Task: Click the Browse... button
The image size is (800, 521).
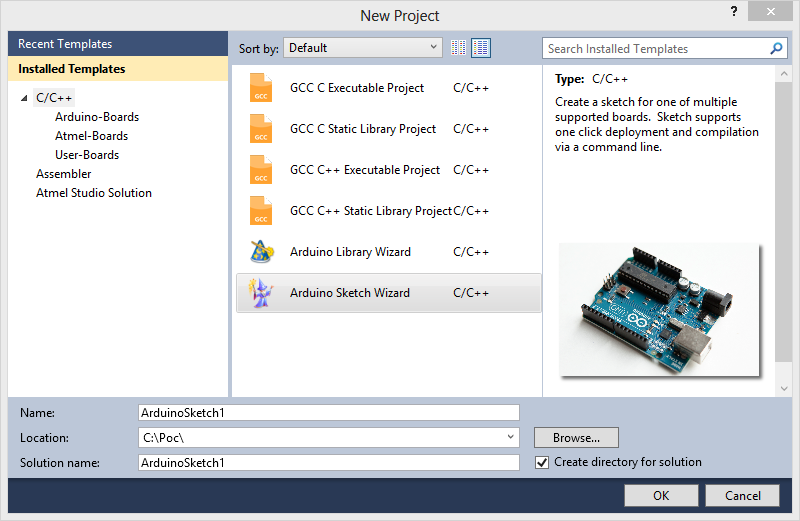Action: 576,438
